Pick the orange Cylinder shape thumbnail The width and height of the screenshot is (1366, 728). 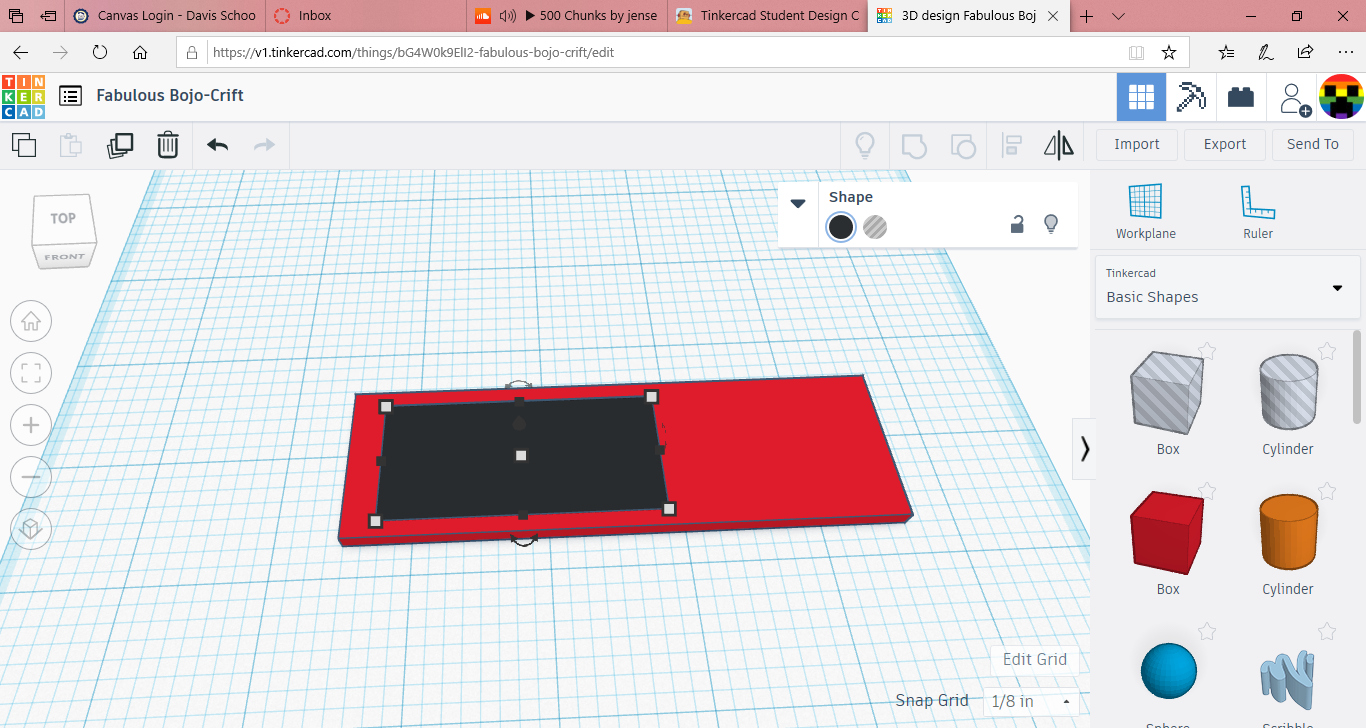pyautogui.click(x=1289, y=532)
